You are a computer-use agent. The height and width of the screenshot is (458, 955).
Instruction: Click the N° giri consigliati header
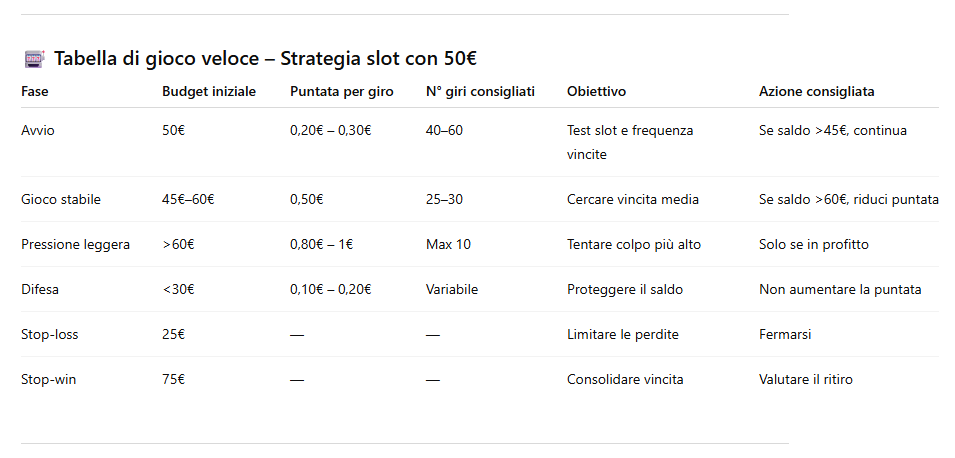480,92
